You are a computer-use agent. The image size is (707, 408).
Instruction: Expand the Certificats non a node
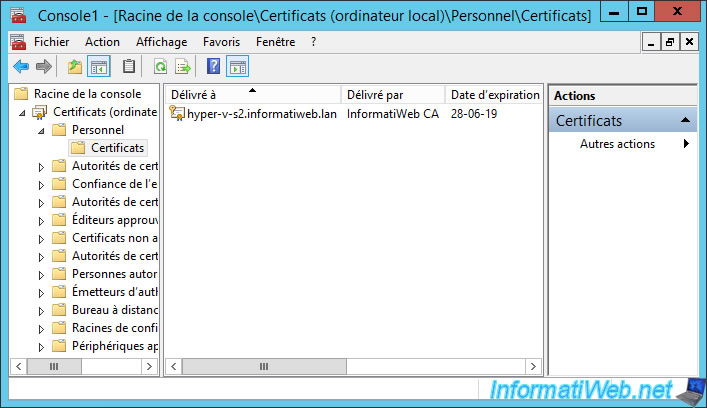click(x=41, y=239)
